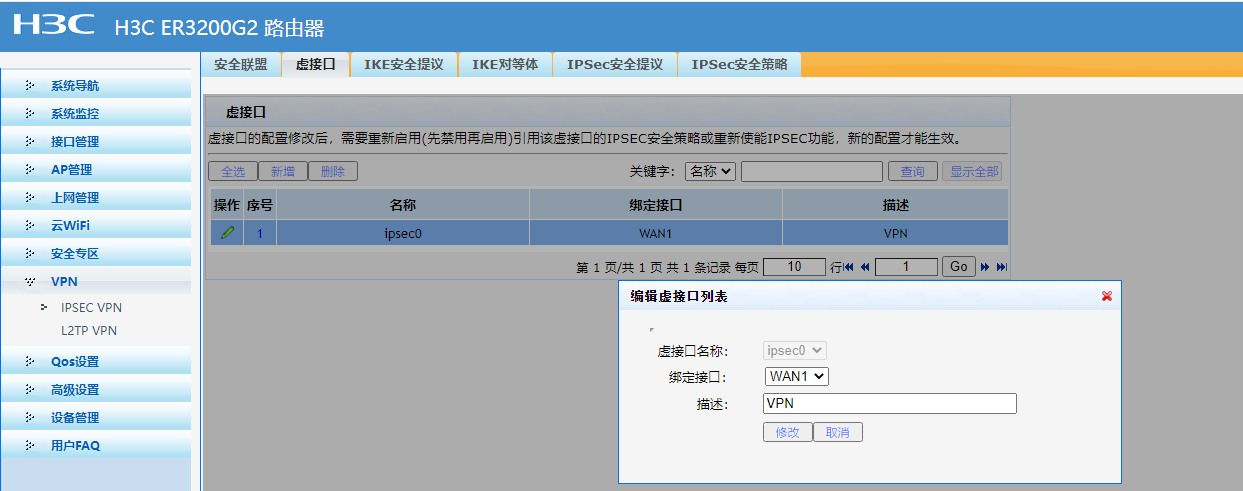Screen dimensions: 1243x491
Task: Click the 描述 column header
Action: click(896, 205)
